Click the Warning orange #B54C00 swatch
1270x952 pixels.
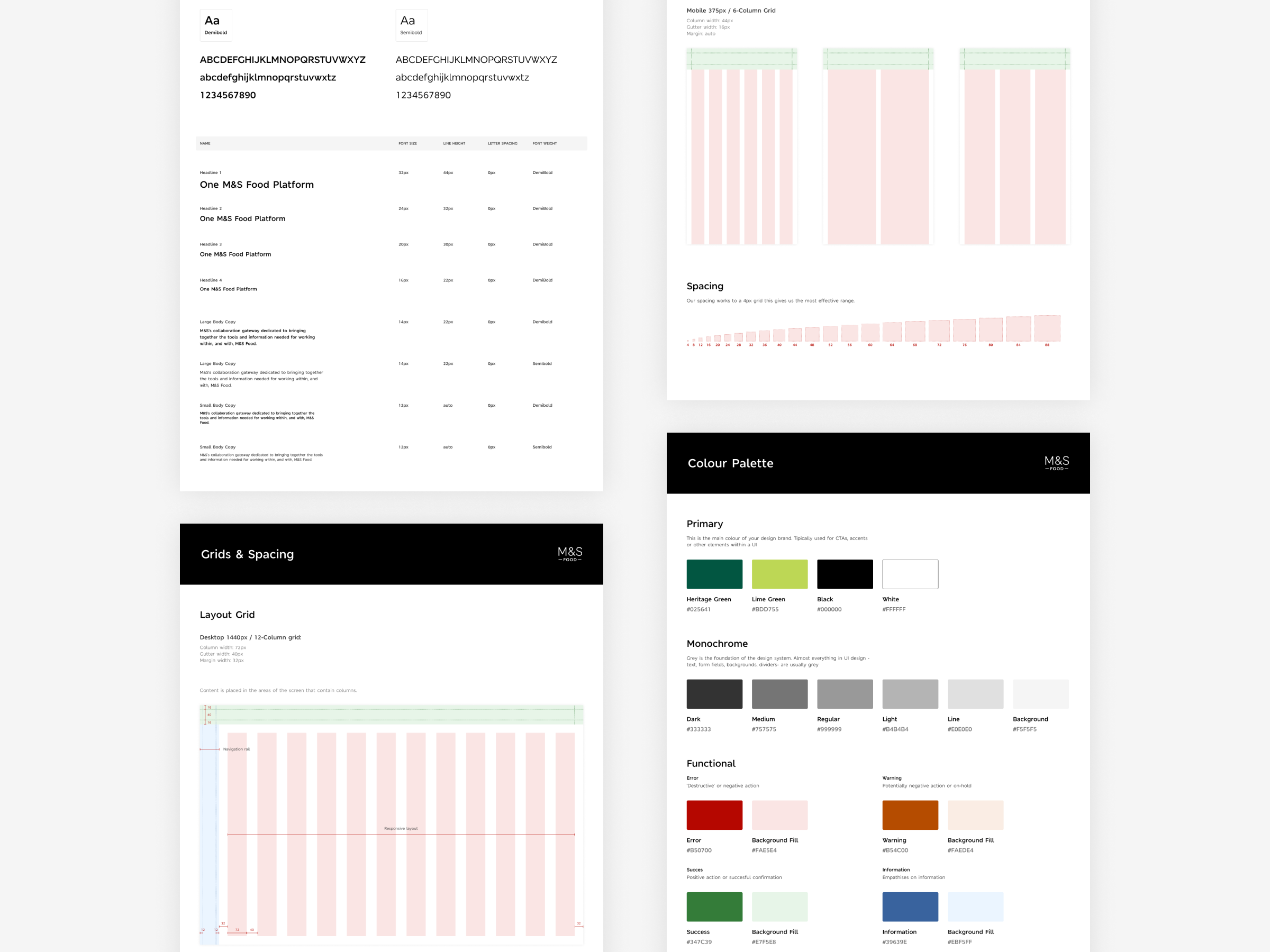pos(910,815)
